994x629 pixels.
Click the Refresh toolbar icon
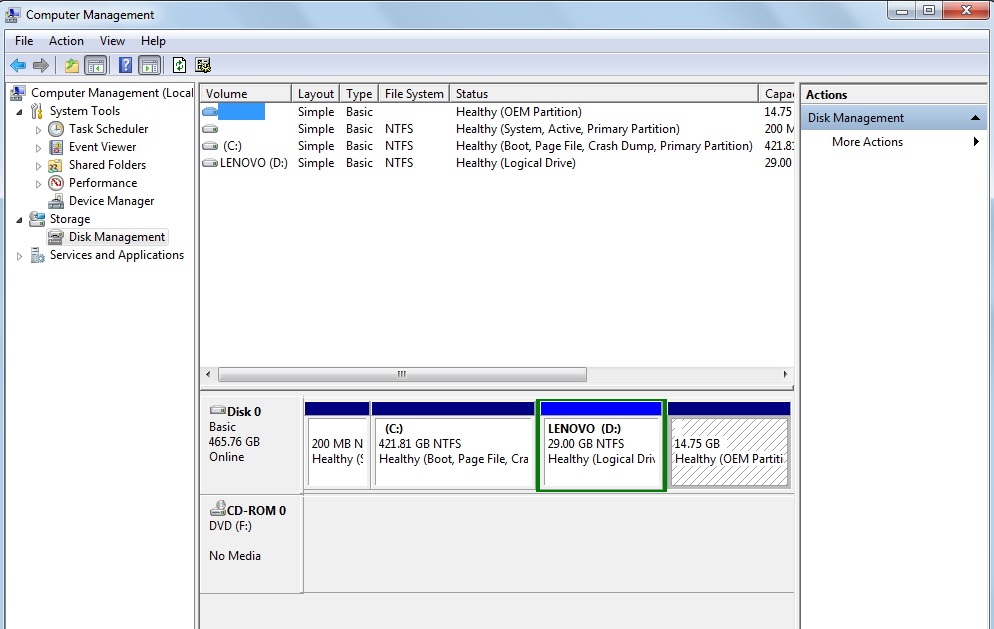tap(179, 66)
